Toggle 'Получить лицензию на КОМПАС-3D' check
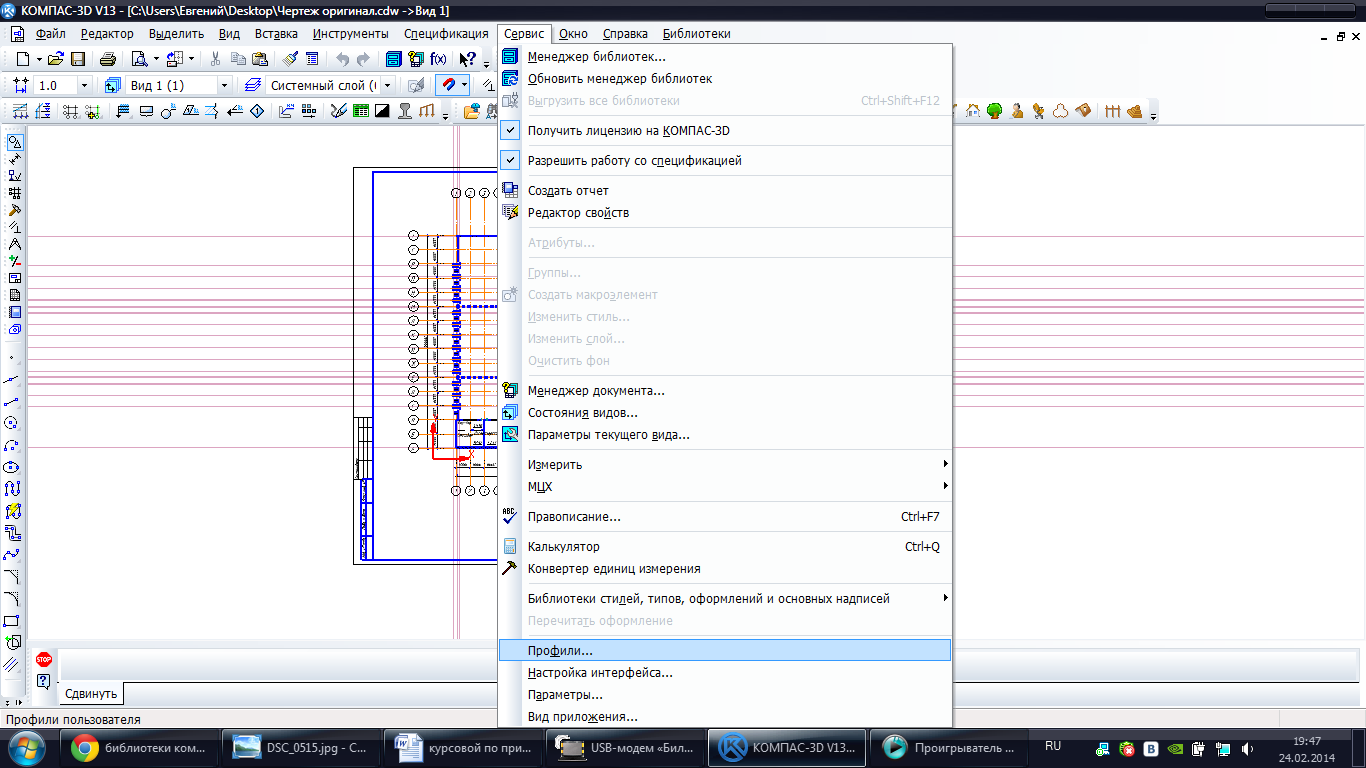 [x=510, y=131]
